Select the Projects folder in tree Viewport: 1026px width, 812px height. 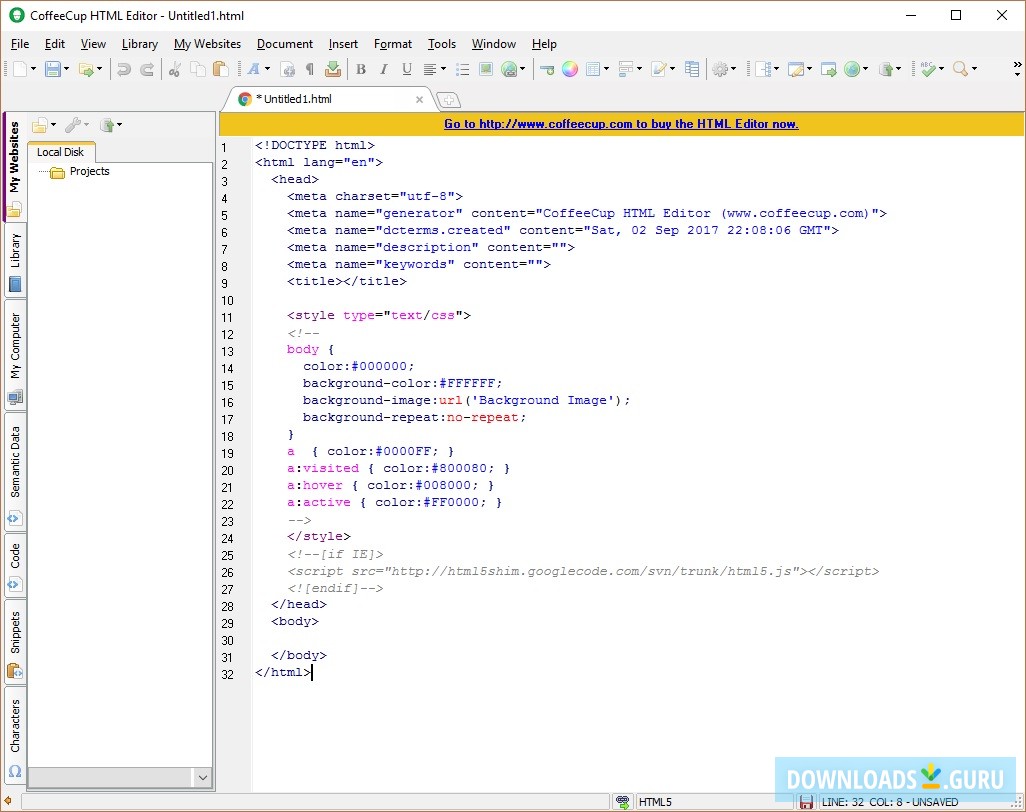click(x=89, y=172)
